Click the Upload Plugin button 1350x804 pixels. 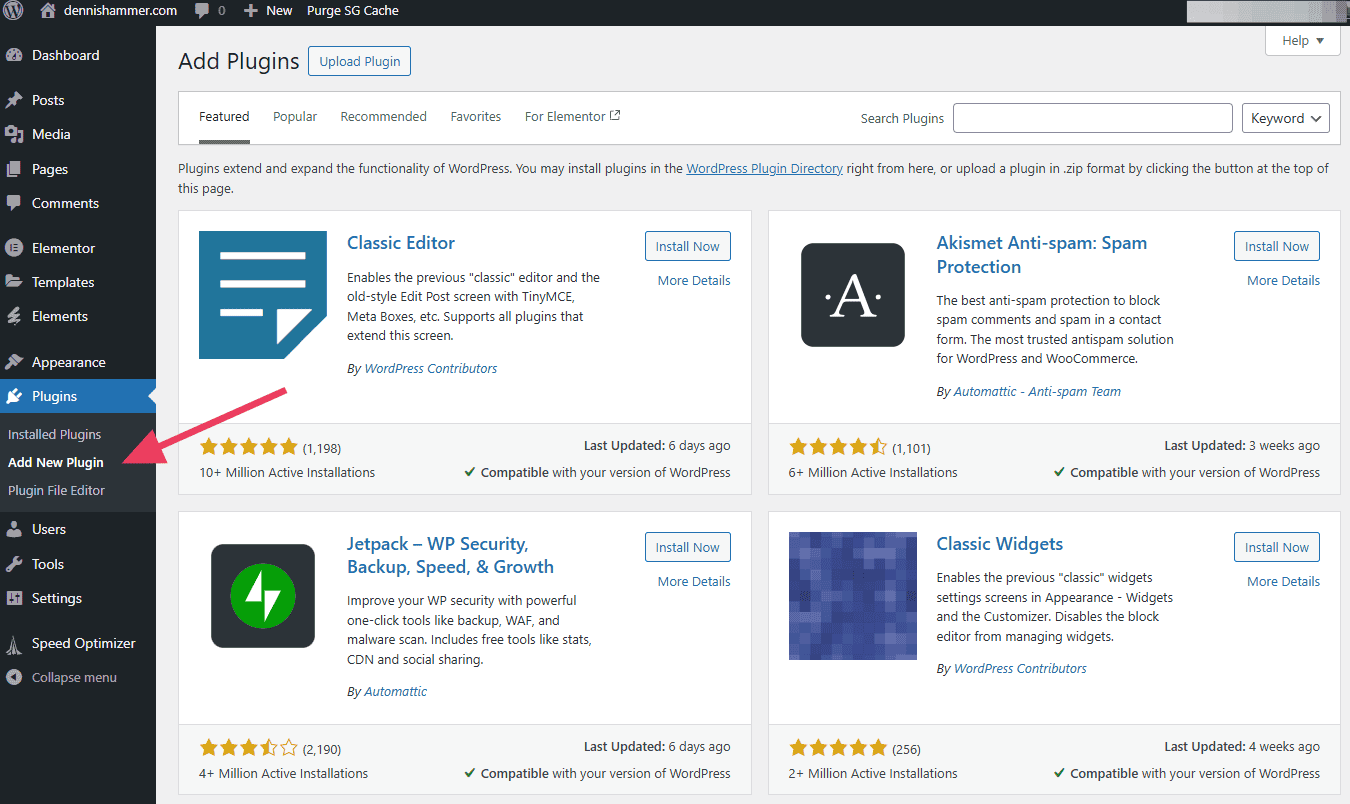tap(359, 61)
